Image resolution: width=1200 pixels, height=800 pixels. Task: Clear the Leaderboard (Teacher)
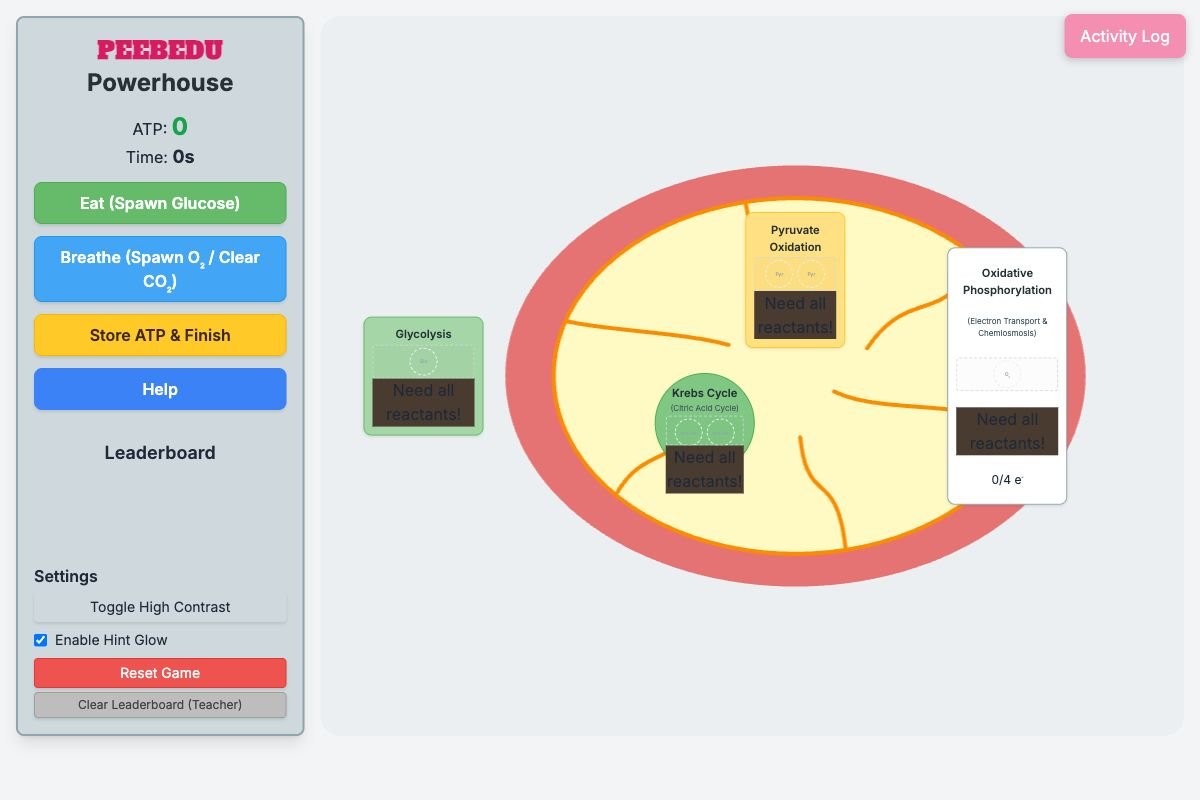click(x=160, y=705)
